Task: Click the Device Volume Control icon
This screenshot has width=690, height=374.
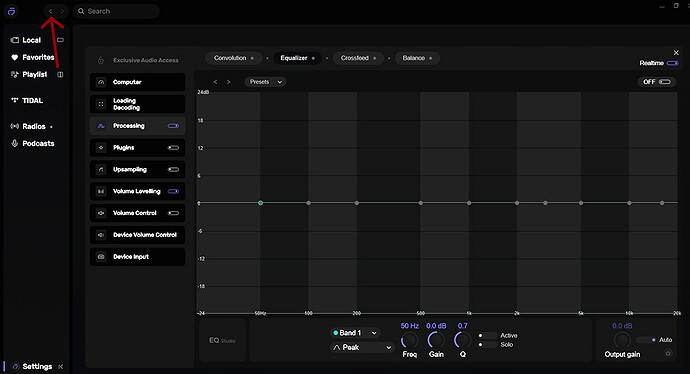Action: (x=101, y=235)
